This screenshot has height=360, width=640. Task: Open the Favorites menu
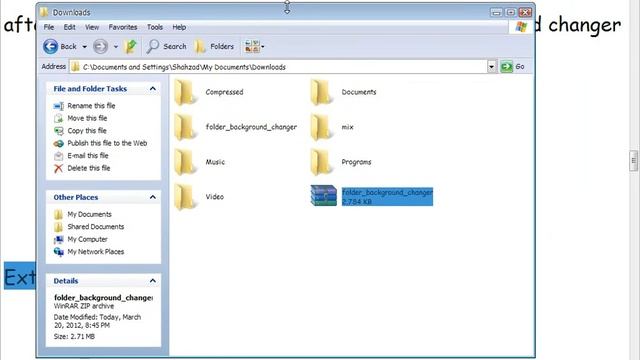point(123,27)
